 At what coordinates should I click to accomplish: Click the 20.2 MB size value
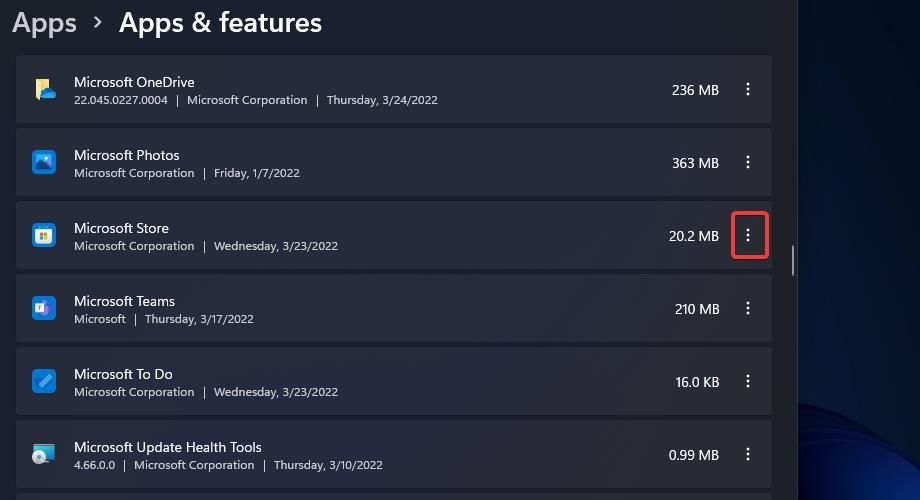click(x=694, y=236)
